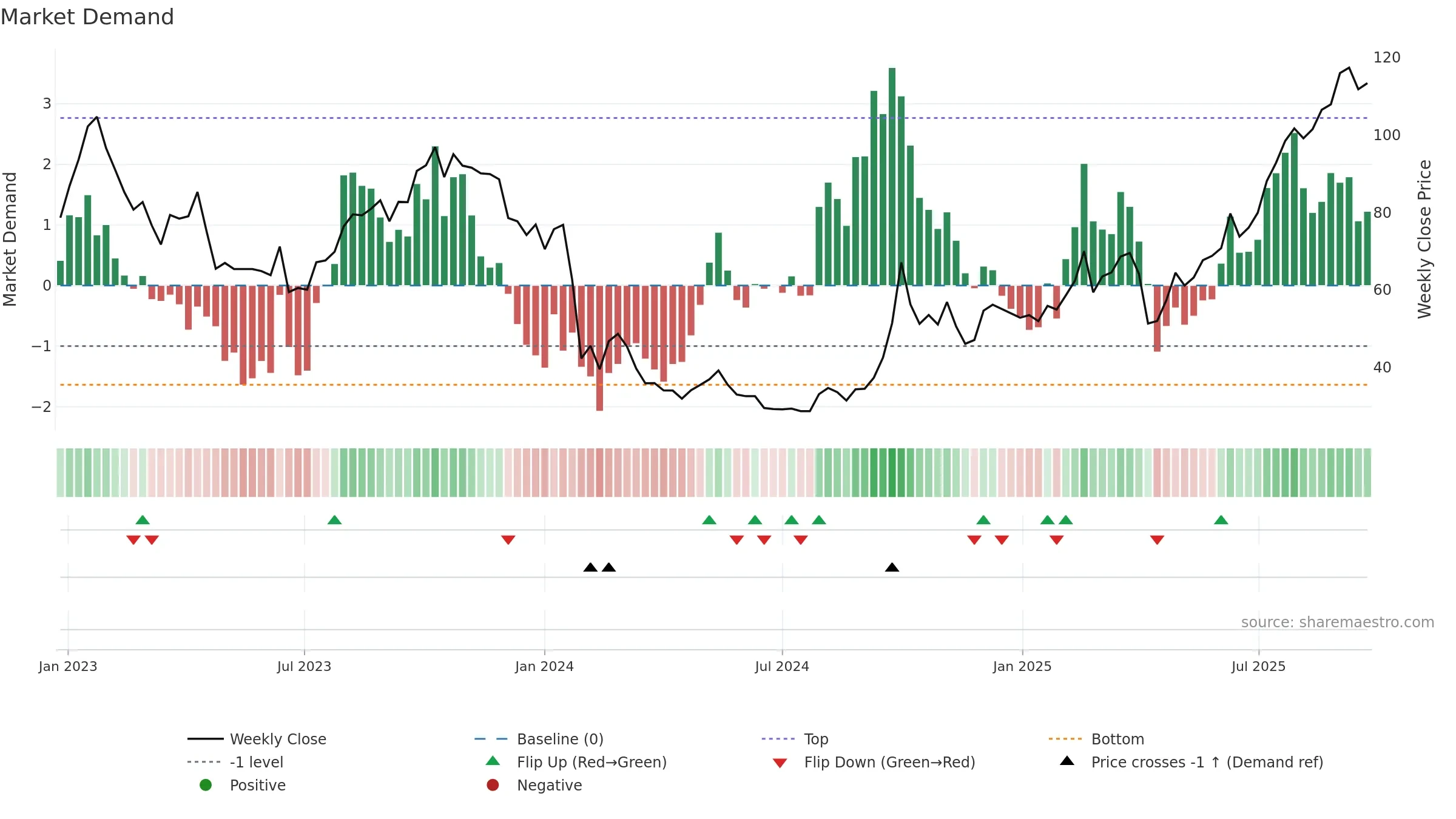Click the last green flip-up marker before Jul 2025
The width and height of the screenshot is (1456, 819).
1221,520
